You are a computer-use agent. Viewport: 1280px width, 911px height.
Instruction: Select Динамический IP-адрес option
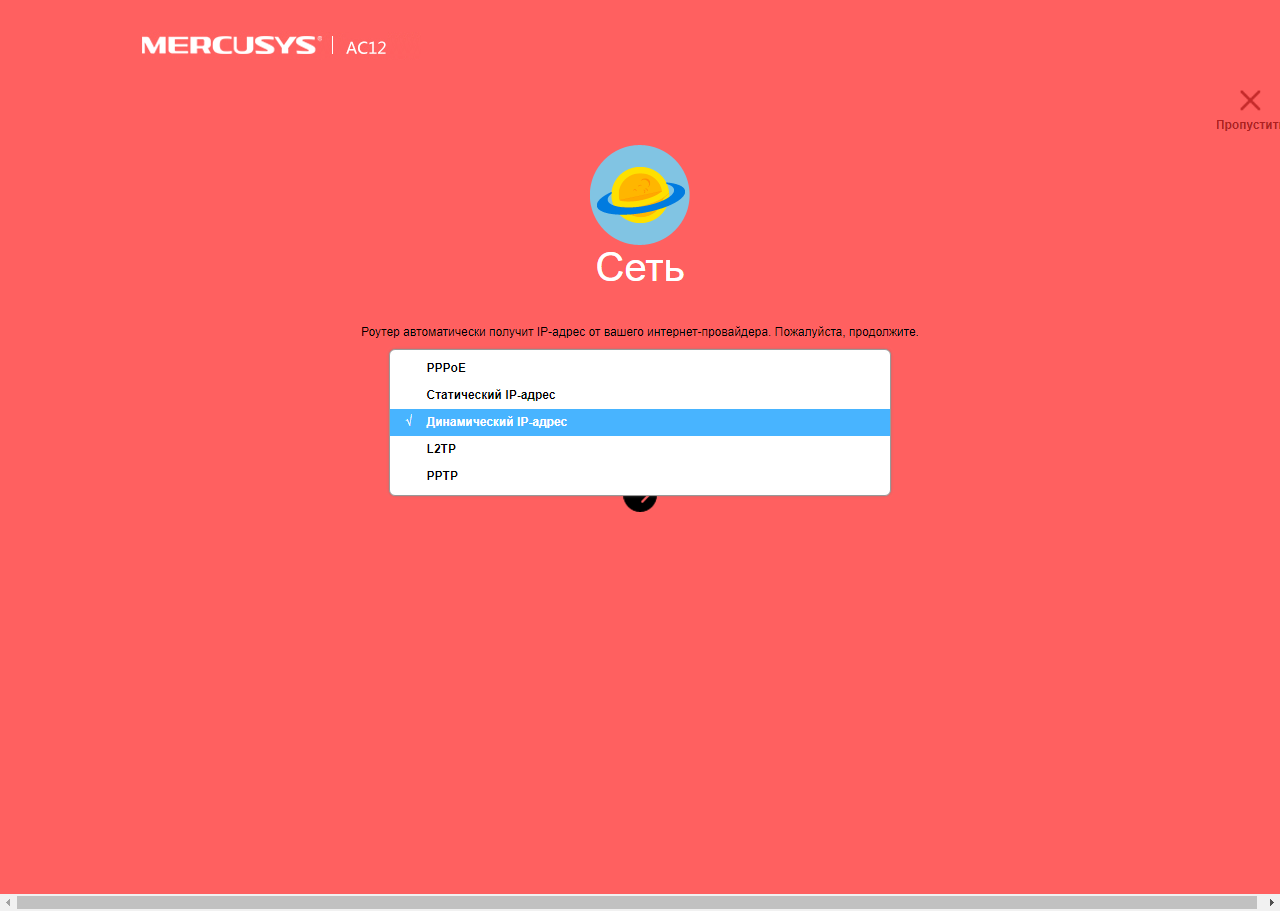click(640, 422)
